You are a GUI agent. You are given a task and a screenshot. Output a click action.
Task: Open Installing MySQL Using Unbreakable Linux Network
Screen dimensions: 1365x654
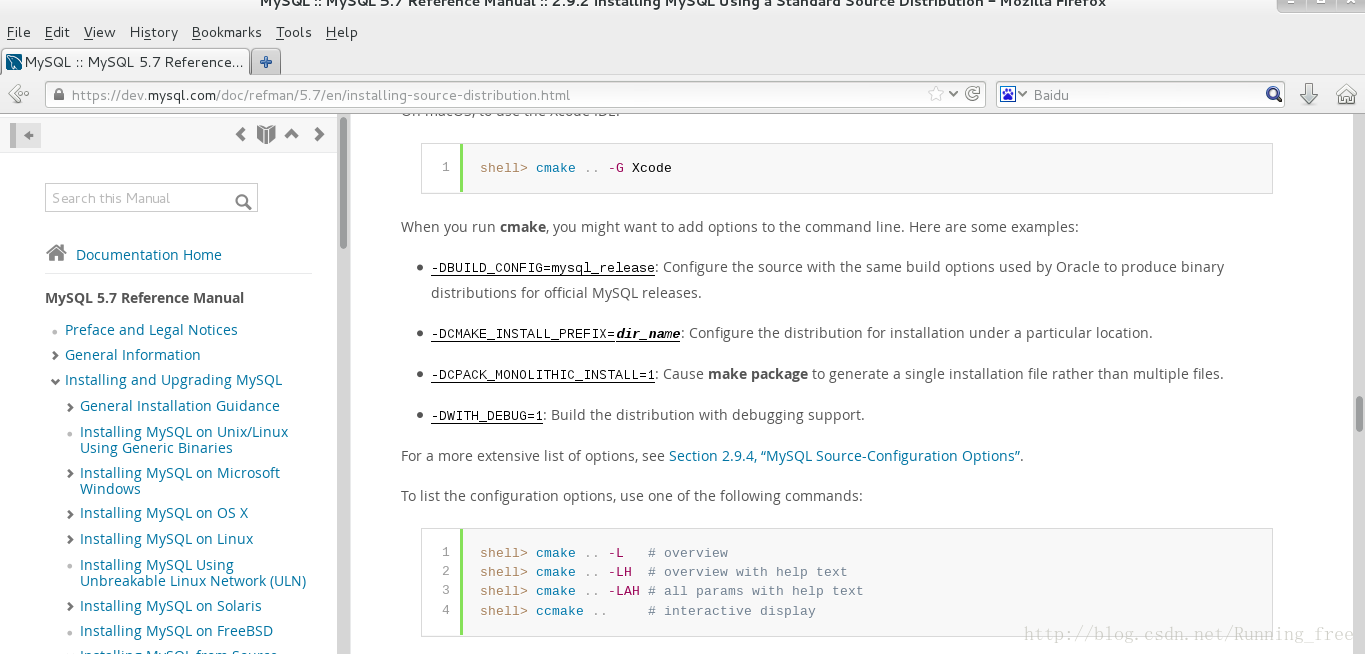click(193, 573)
